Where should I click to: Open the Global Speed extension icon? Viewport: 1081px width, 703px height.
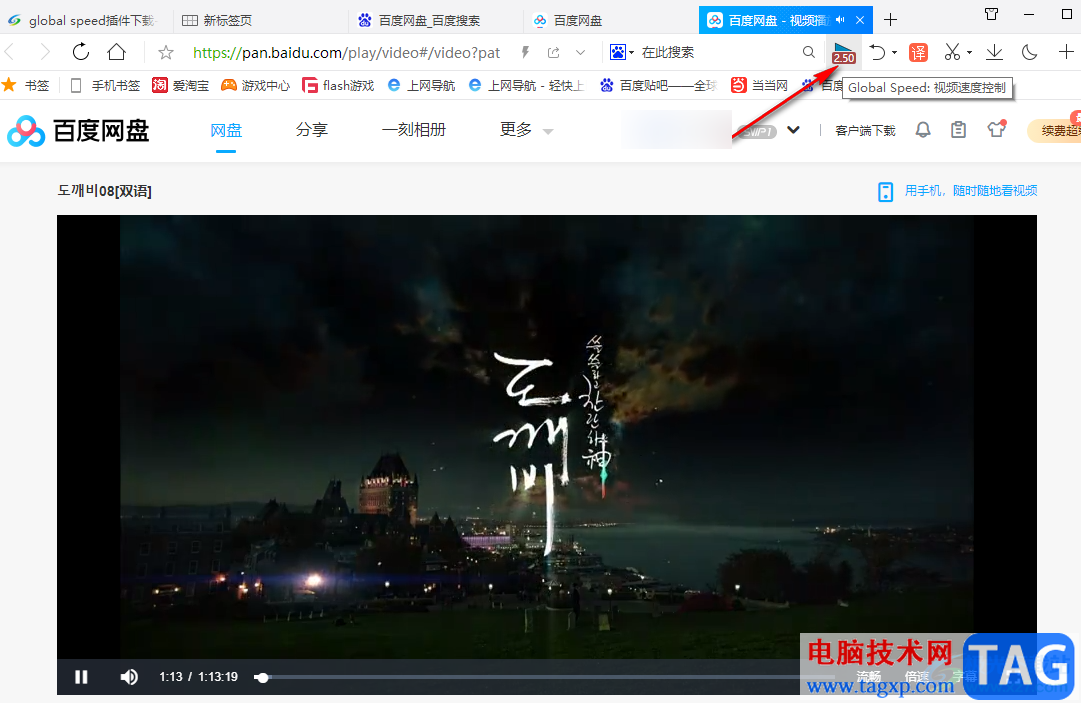(843, 53)
